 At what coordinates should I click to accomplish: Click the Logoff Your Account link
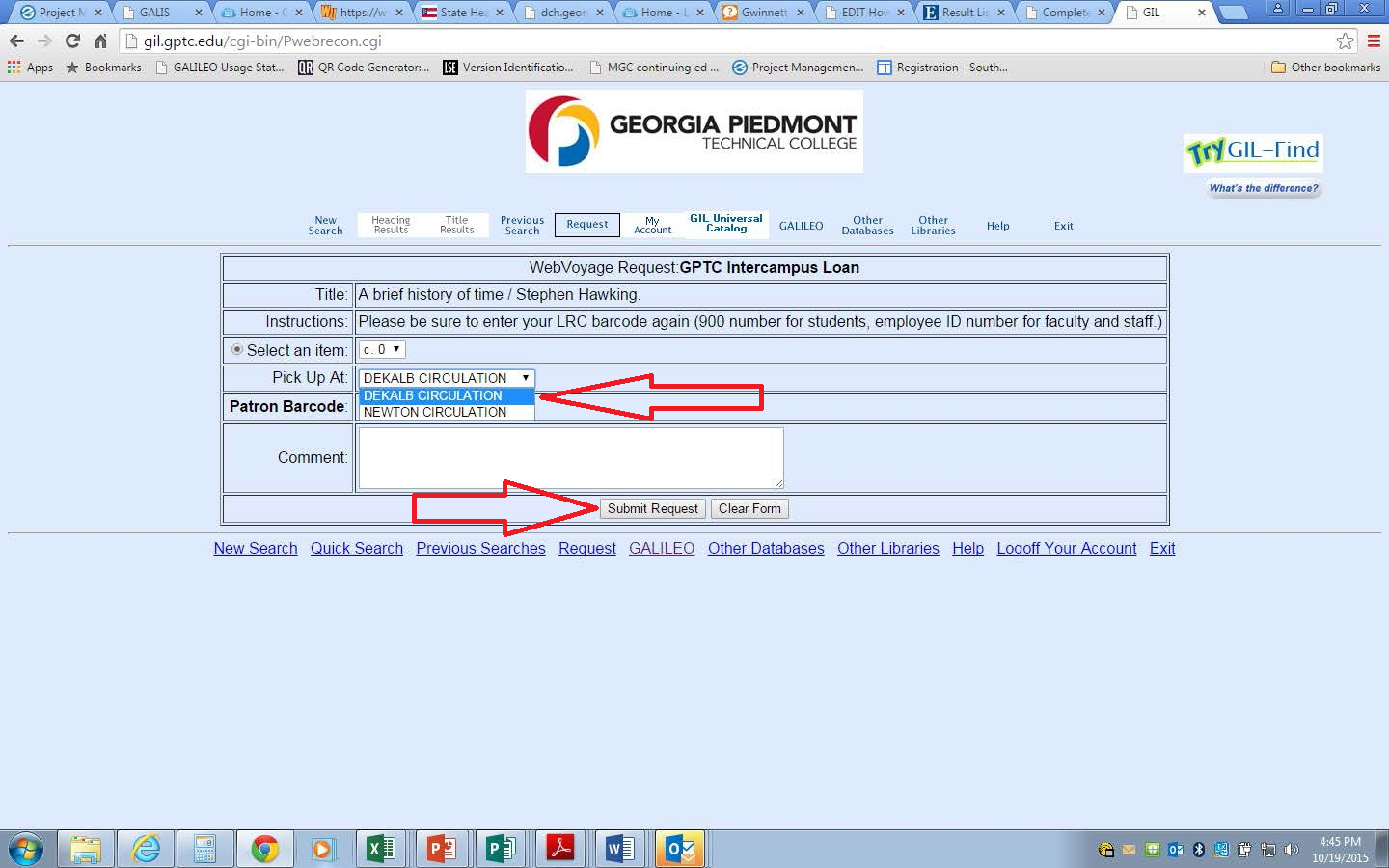(1067, 548)
